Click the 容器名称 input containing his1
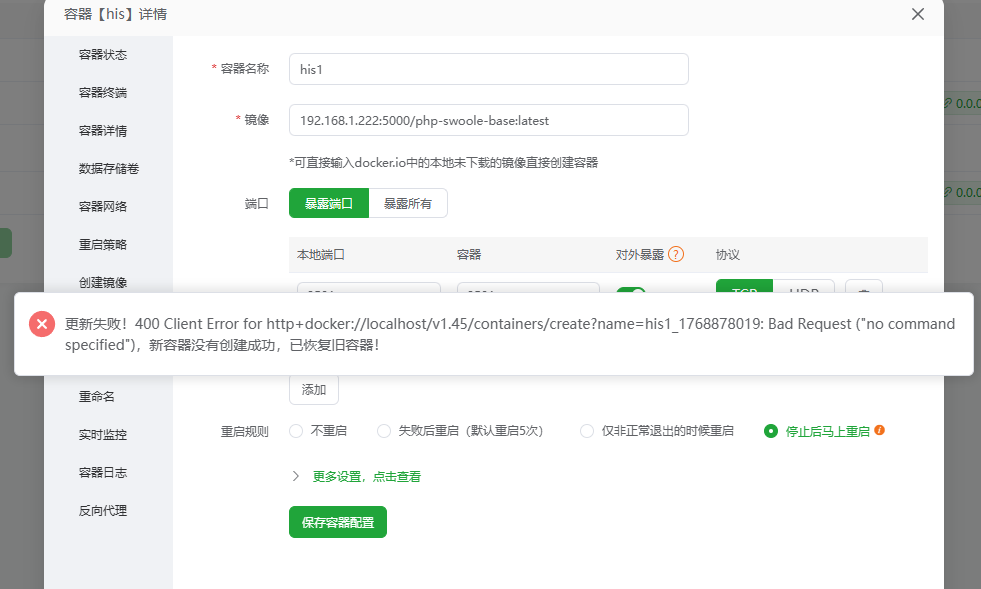 pyautogui.click(x=487, y=68)
